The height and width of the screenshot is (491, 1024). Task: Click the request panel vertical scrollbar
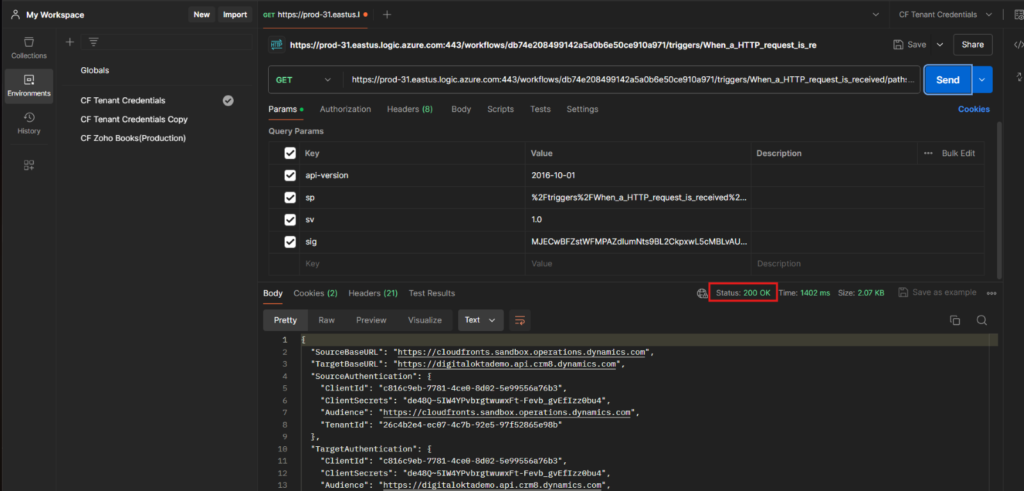[x=999, y=199]
